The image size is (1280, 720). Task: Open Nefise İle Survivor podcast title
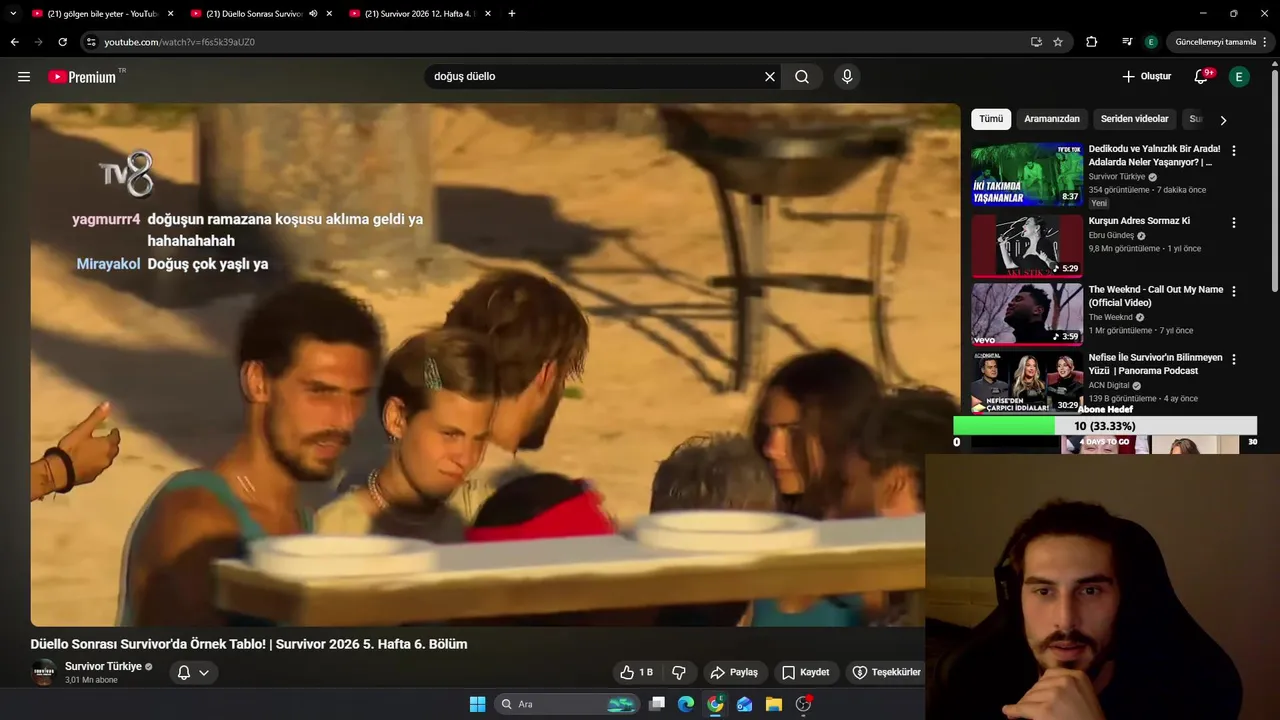[1155, 364]
